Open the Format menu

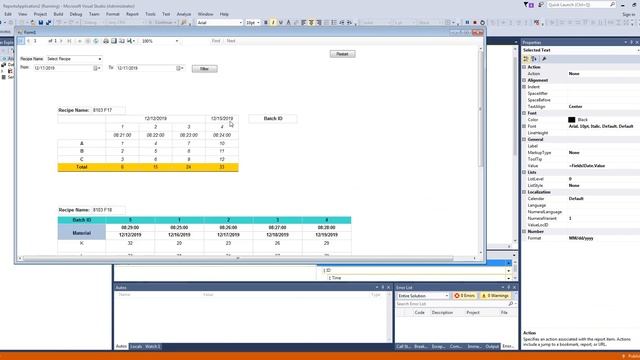(x=113, y=14)
